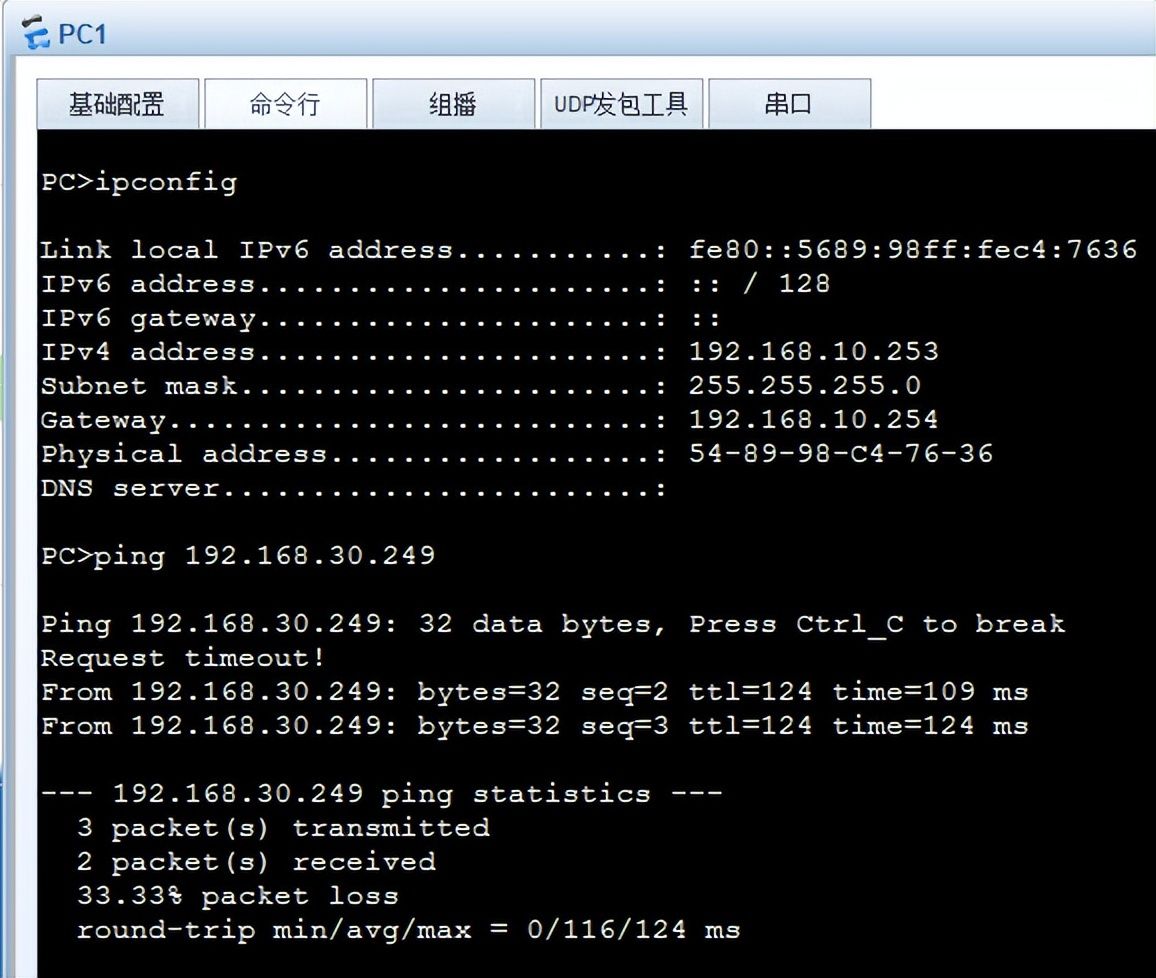1156x978 pixels.
Task: Click the IPv4 address 192.168.10.253
Action: coord(813,352)
